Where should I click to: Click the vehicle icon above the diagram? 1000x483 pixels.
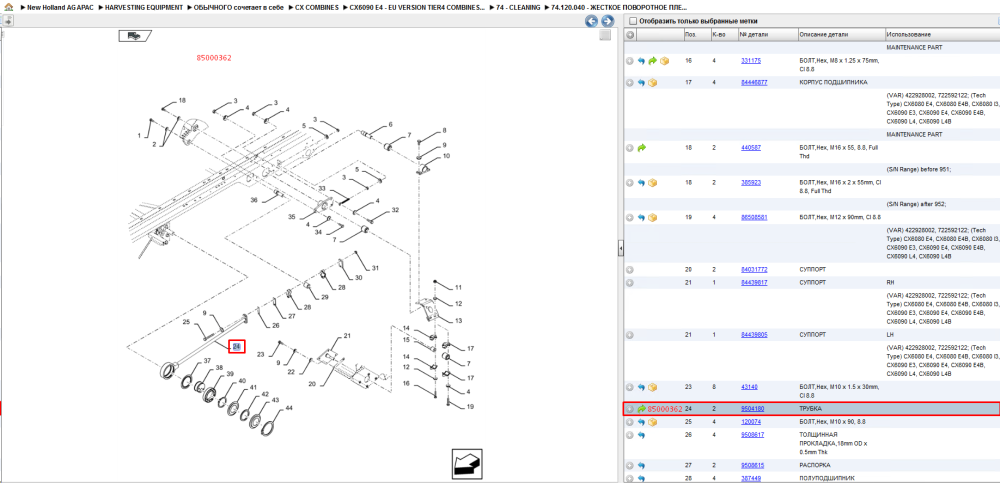[135, 36]
